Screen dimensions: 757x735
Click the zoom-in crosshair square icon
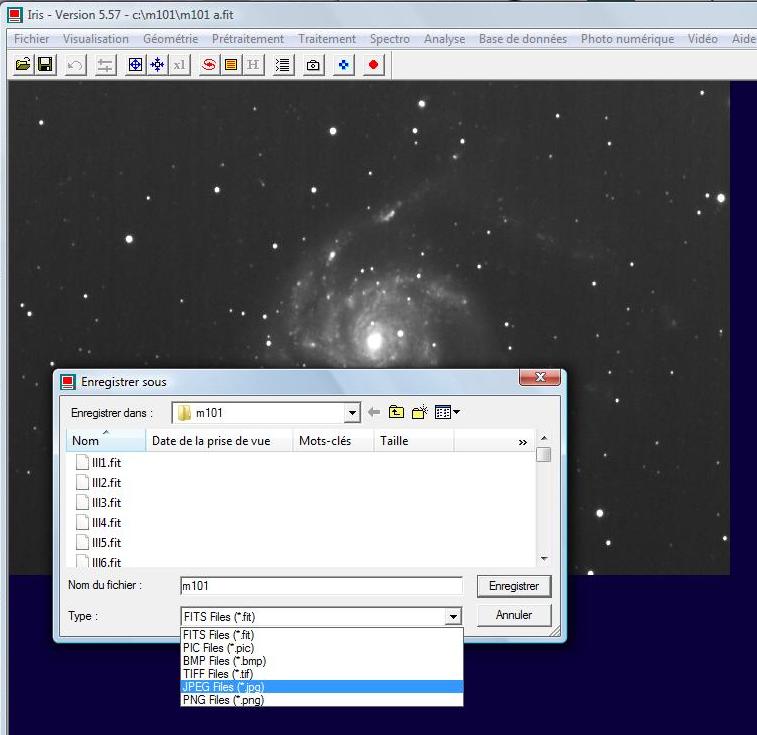coord(135,65)
